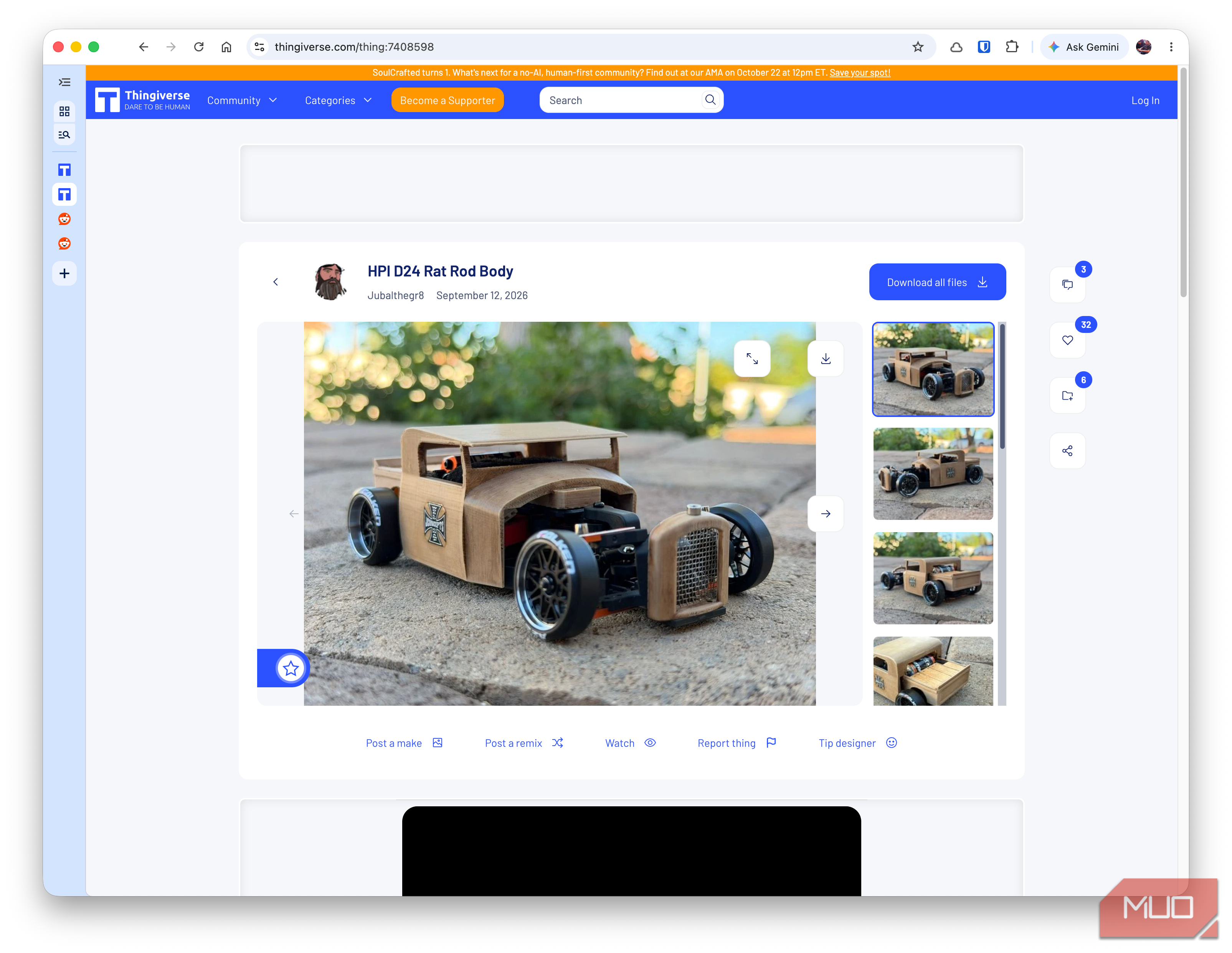Viewport: 1232px width, 953px height.
Task: Expand the Community menu
Action: [242, 101]
